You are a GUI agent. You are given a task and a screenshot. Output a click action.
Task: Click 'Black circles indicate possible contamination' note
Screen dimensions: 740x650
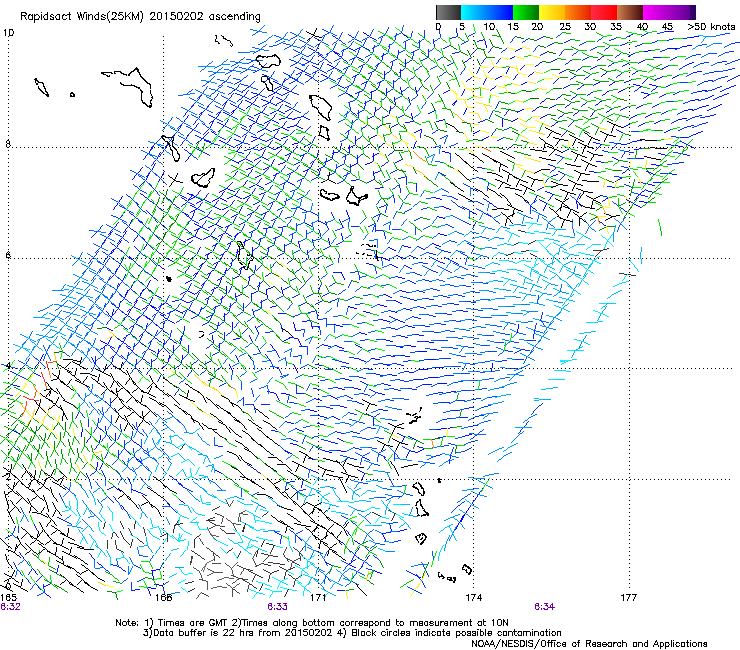coord(456,633)
